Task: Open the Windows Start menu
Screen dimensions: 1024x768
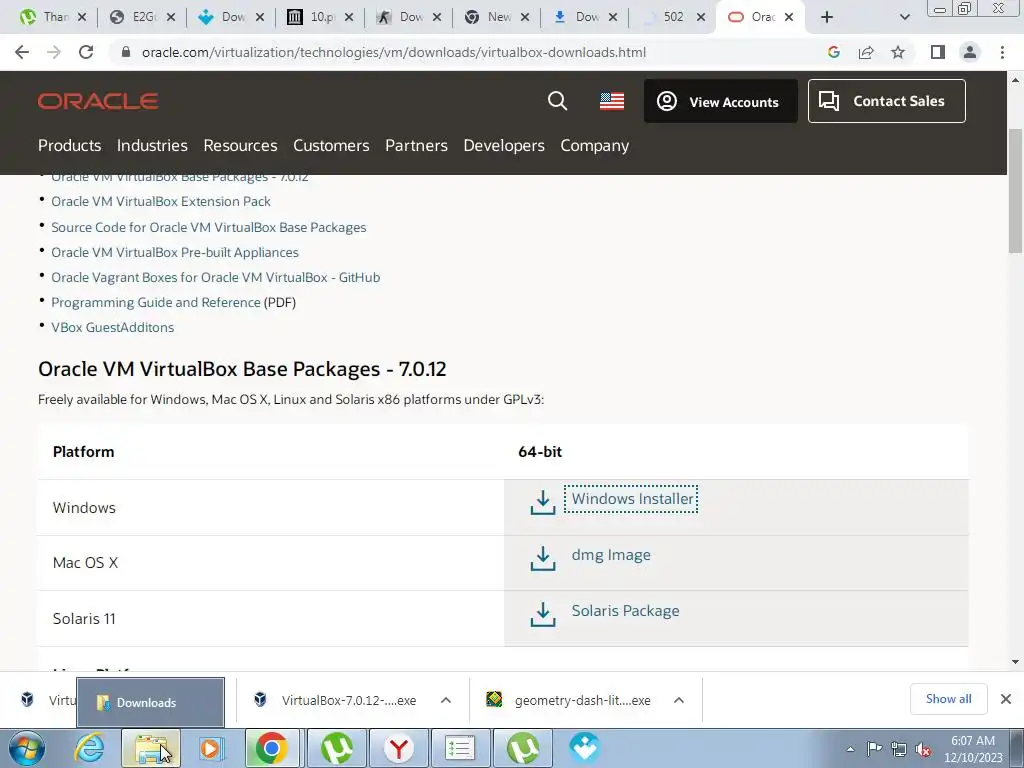Action: [27, 748]
